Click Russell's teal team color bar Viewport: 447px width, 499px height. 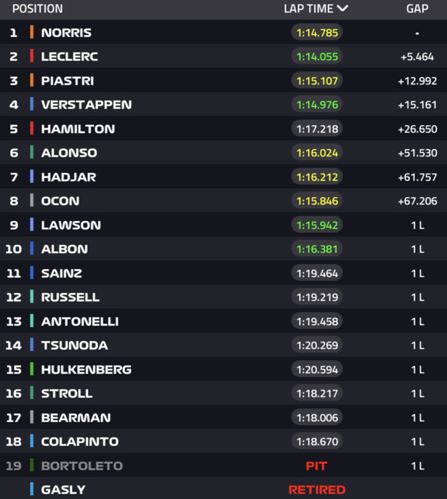point(32,297)
